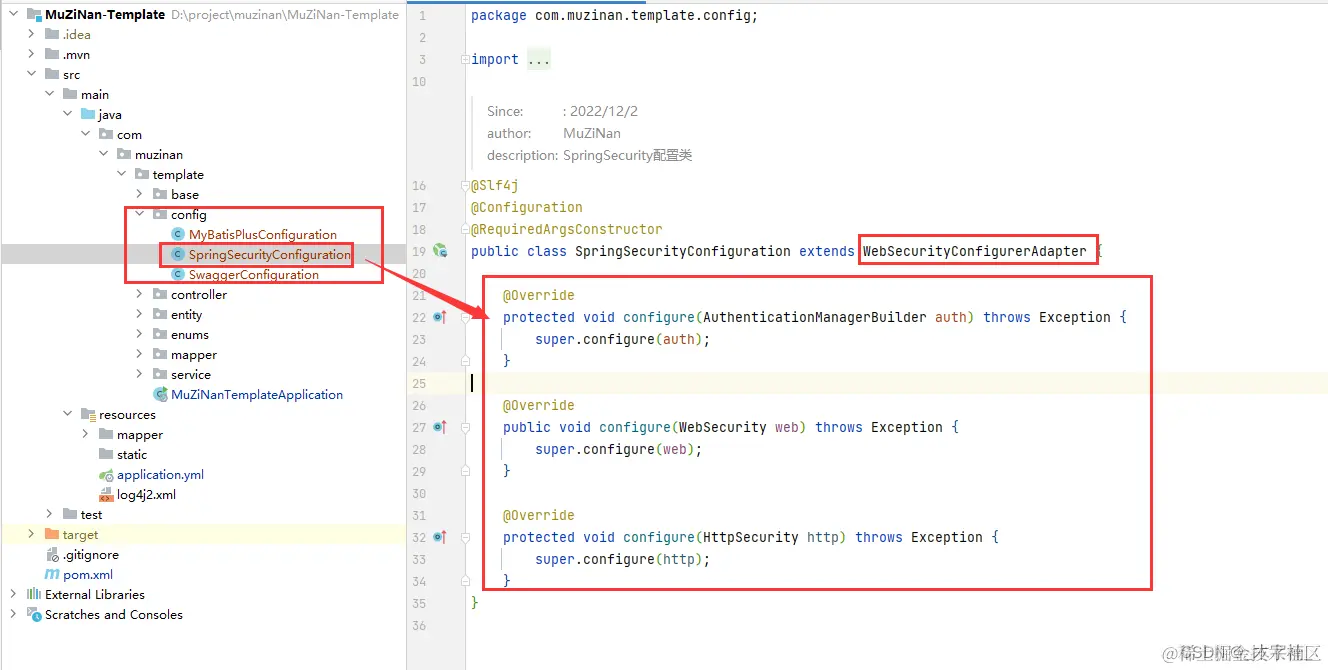Expand the .mvn folder
Image resolution: width=1328 pixels, height=670 pixels.
[x=32, y=55]
